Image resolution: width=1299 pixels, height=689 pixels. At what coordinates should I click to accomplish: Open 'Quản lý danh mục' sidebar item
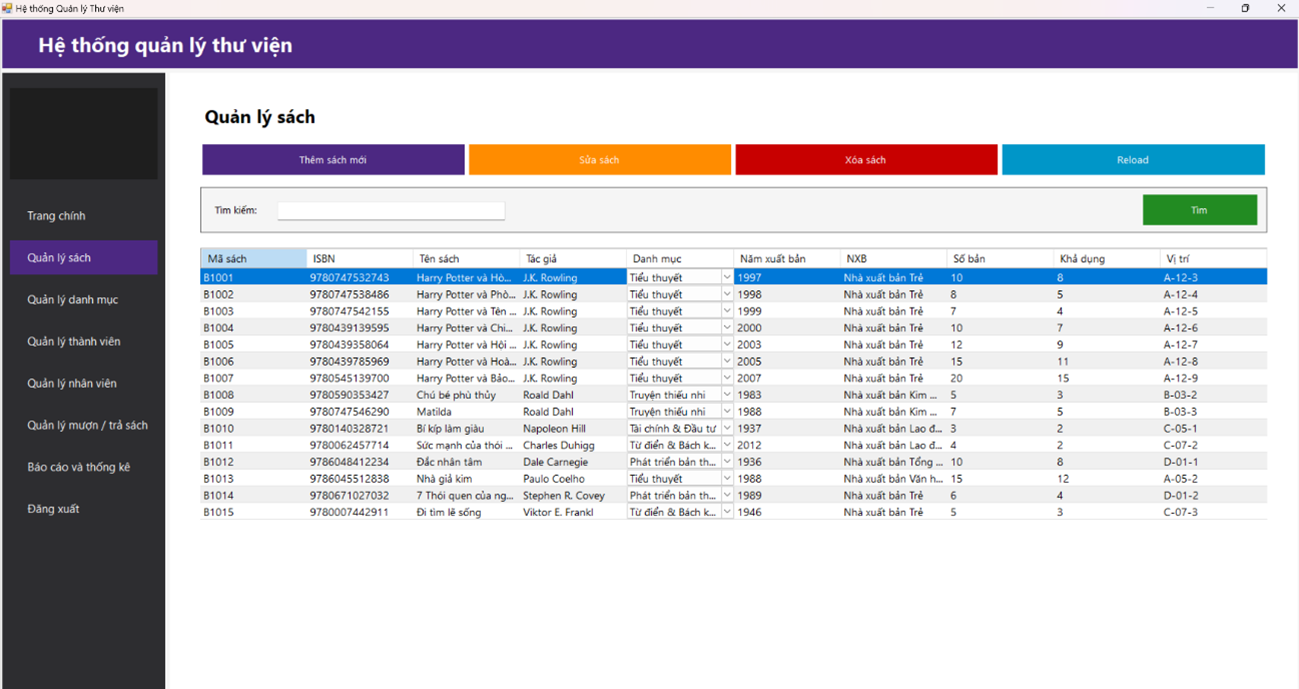click(x=84, y=300)
